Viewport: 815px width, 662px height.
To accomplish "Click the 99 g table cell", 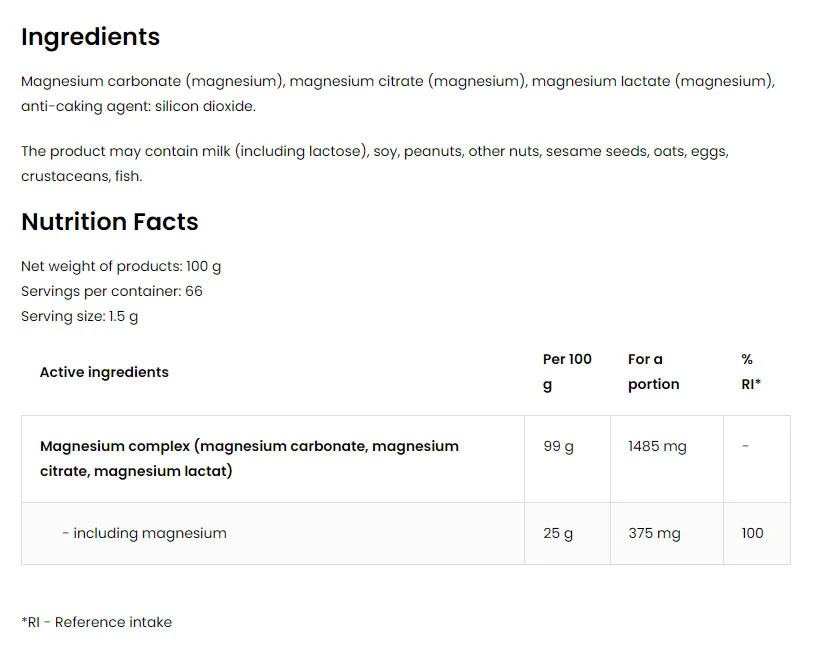I will pos(558,446).
